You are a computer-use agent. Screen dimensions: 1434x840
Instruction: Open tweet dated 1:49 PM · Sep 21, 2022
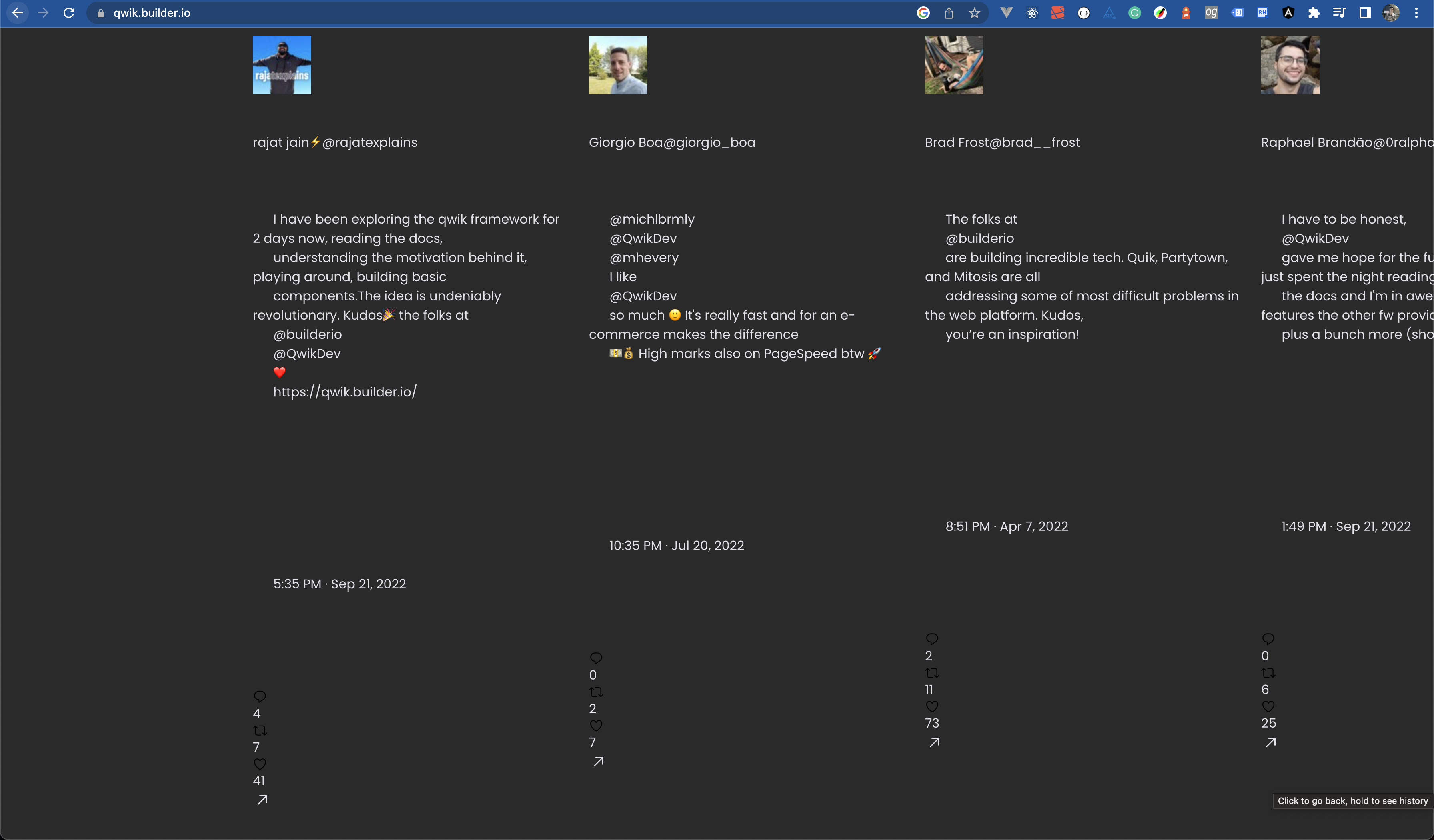[x=1346, y=526]
